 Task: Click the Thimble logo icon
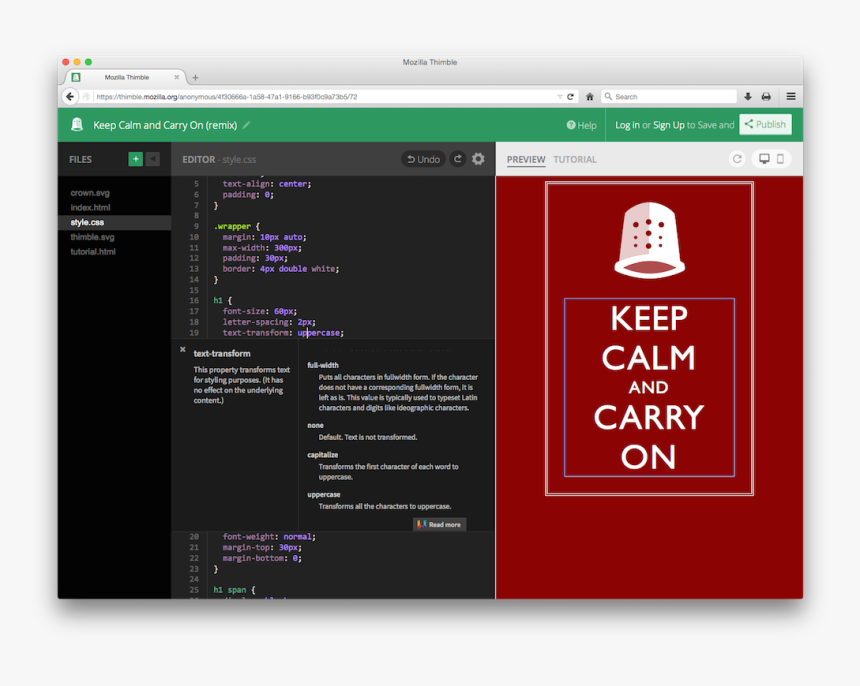tap(77, 125)
